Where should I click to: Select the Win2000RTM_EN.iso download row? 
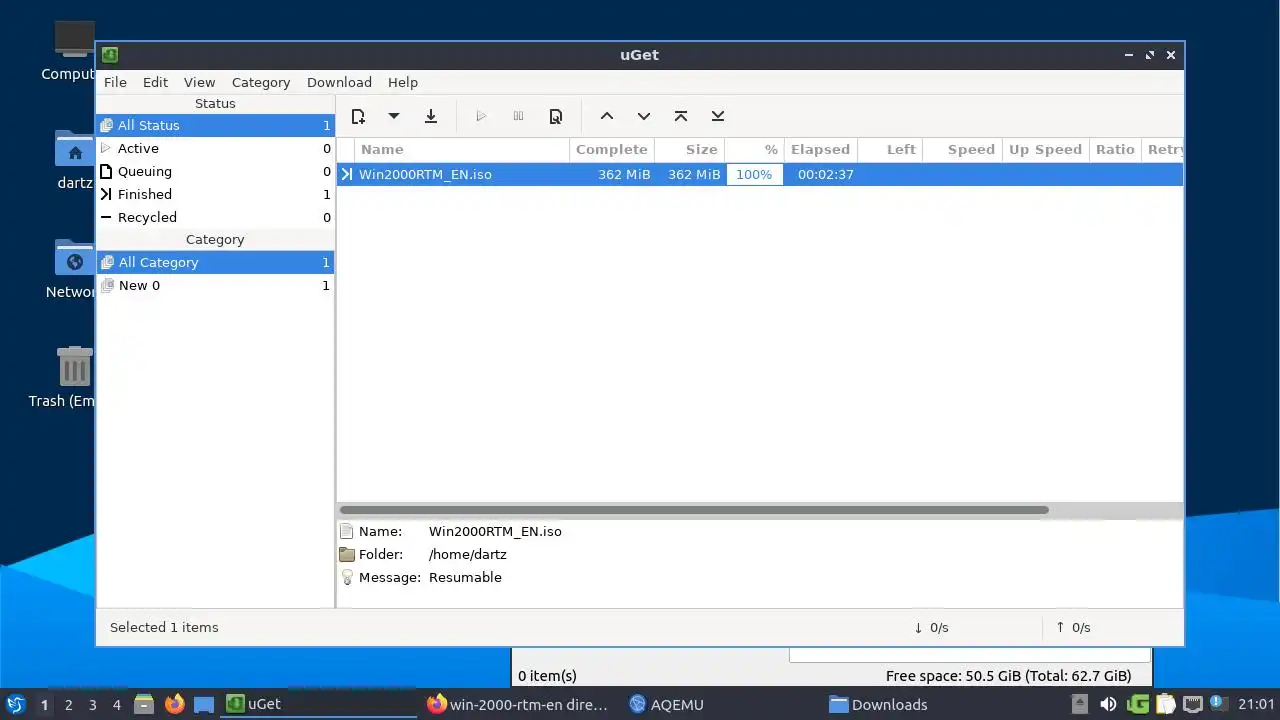click(x=760, y=174)
